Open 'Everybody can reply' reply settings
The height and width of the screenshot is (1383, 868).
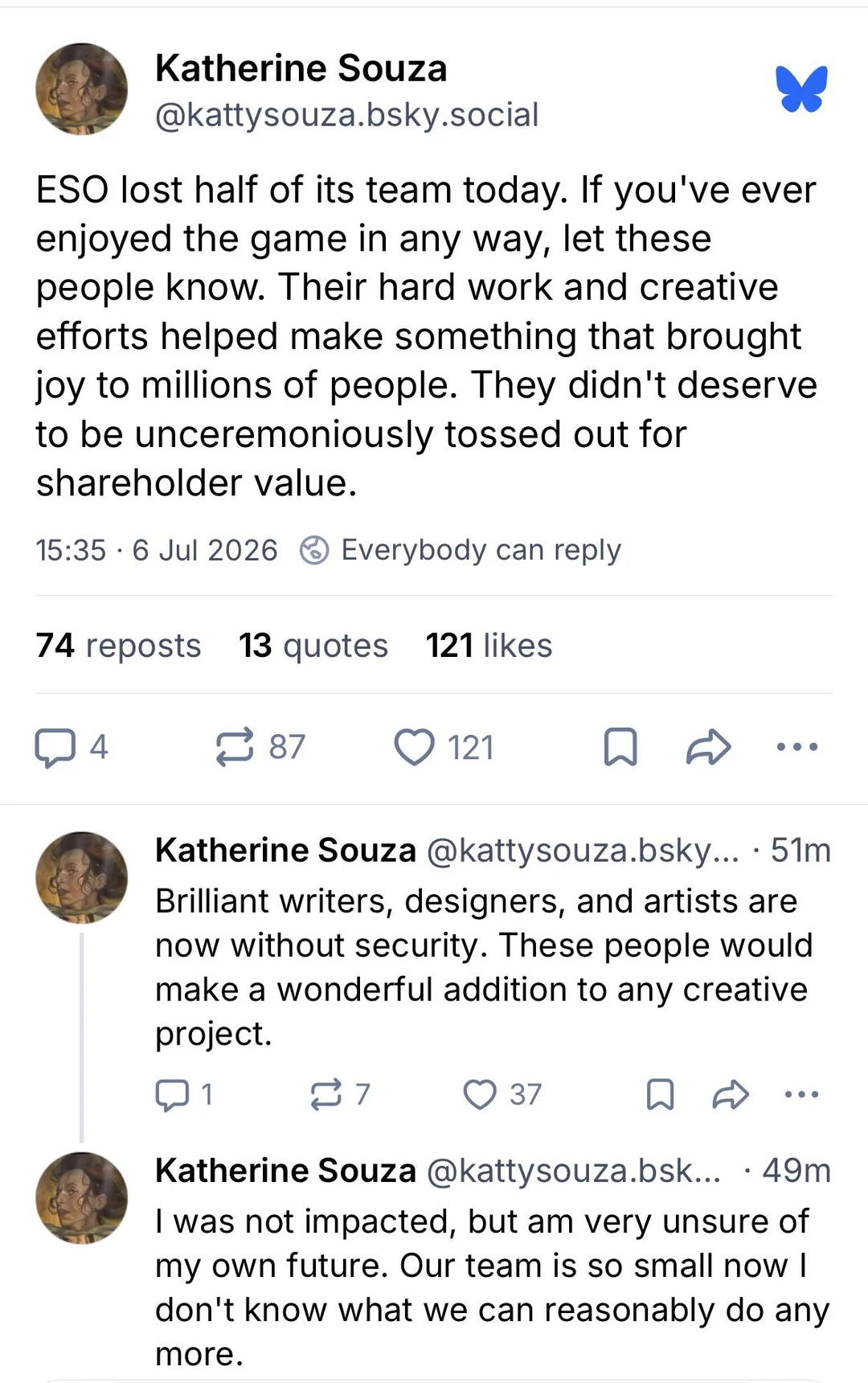461,551
